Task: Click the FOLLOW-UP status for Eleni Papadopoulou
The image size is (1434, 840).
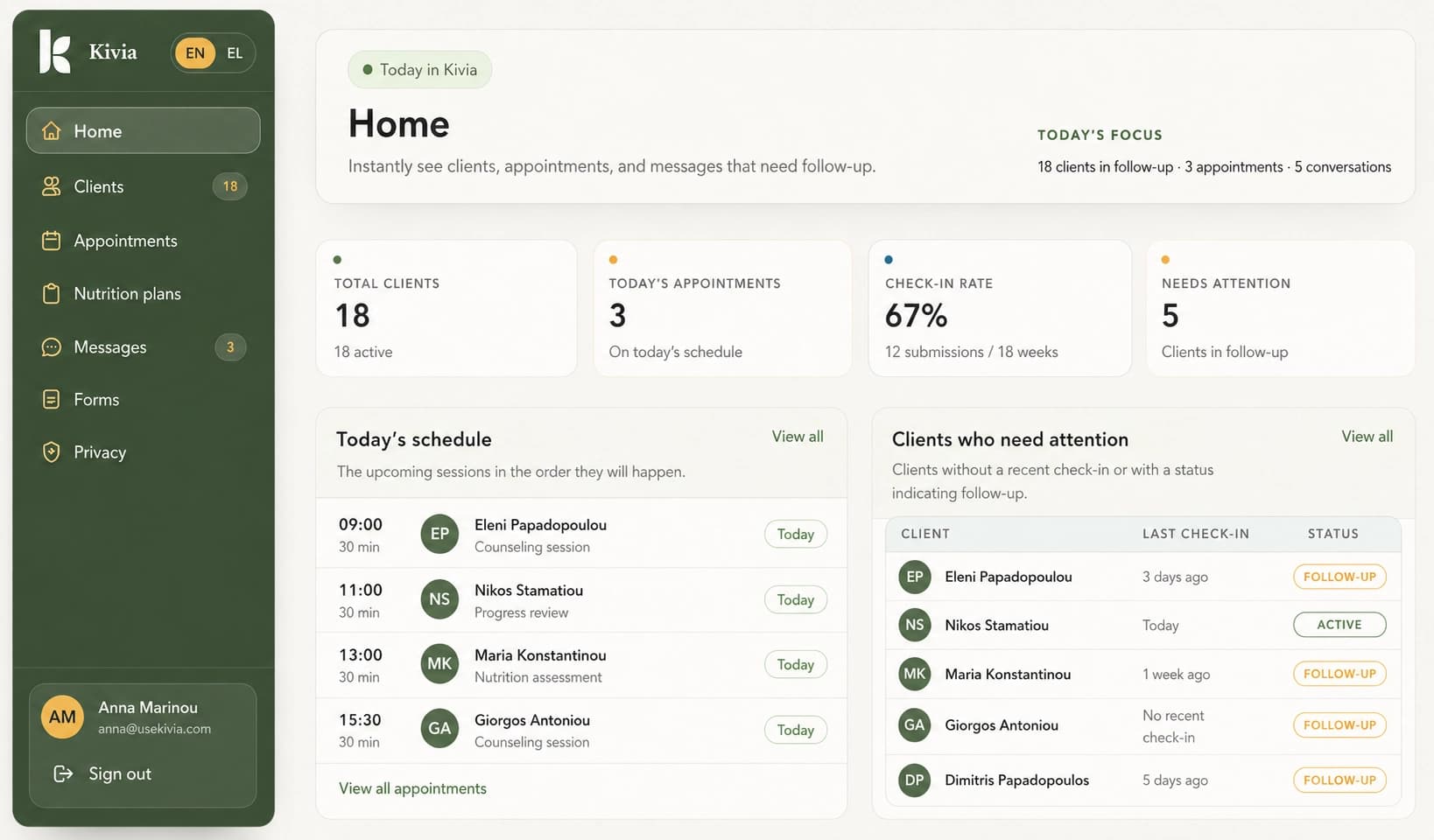Action: click(1339, 577)
